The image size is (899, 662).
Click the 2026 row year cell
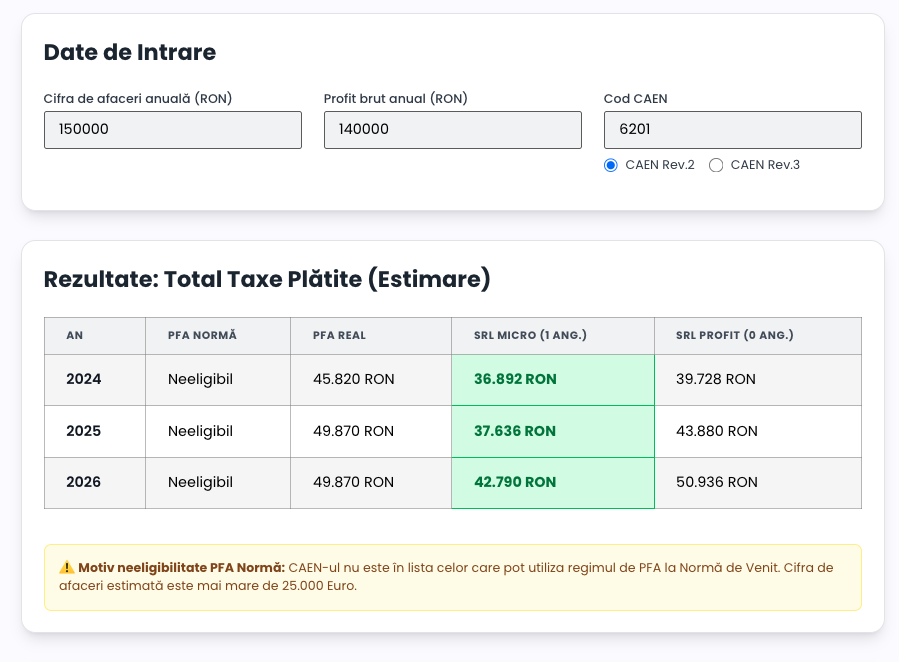84,482
